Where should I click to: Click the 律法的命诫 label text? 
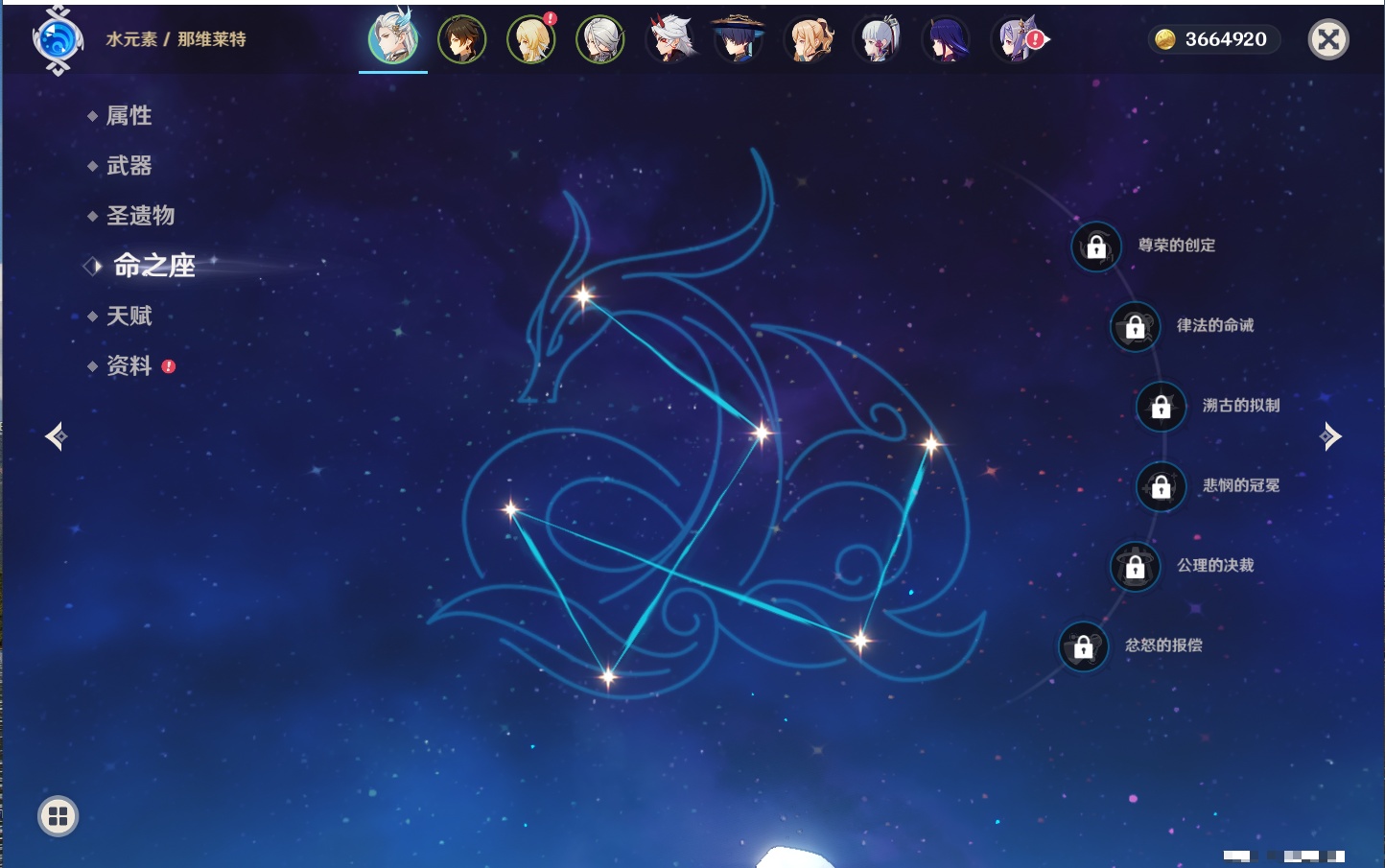[1215, 325]
